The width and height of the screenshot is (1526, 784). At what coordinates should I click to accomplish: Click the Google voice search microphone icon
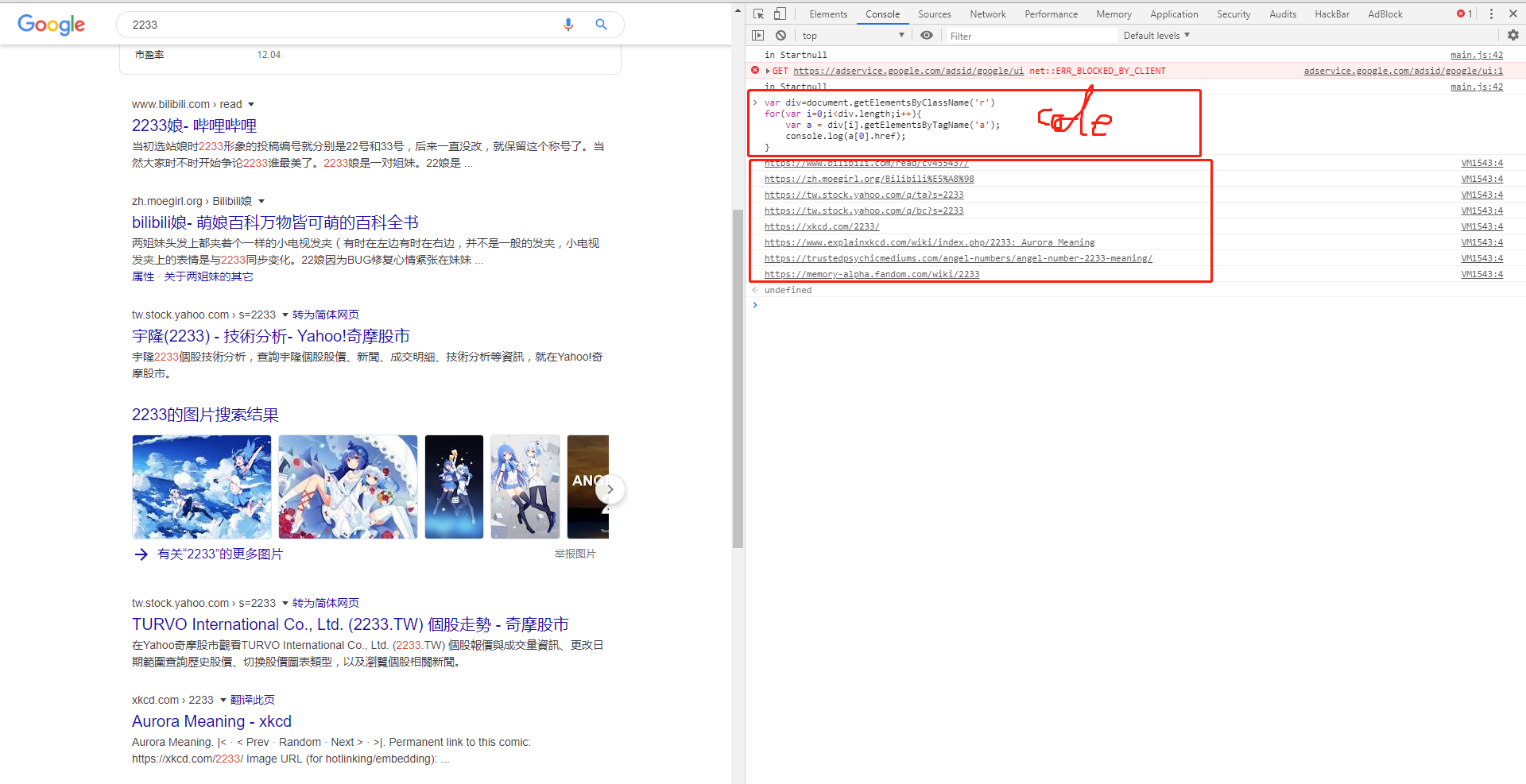click(568, 25)
